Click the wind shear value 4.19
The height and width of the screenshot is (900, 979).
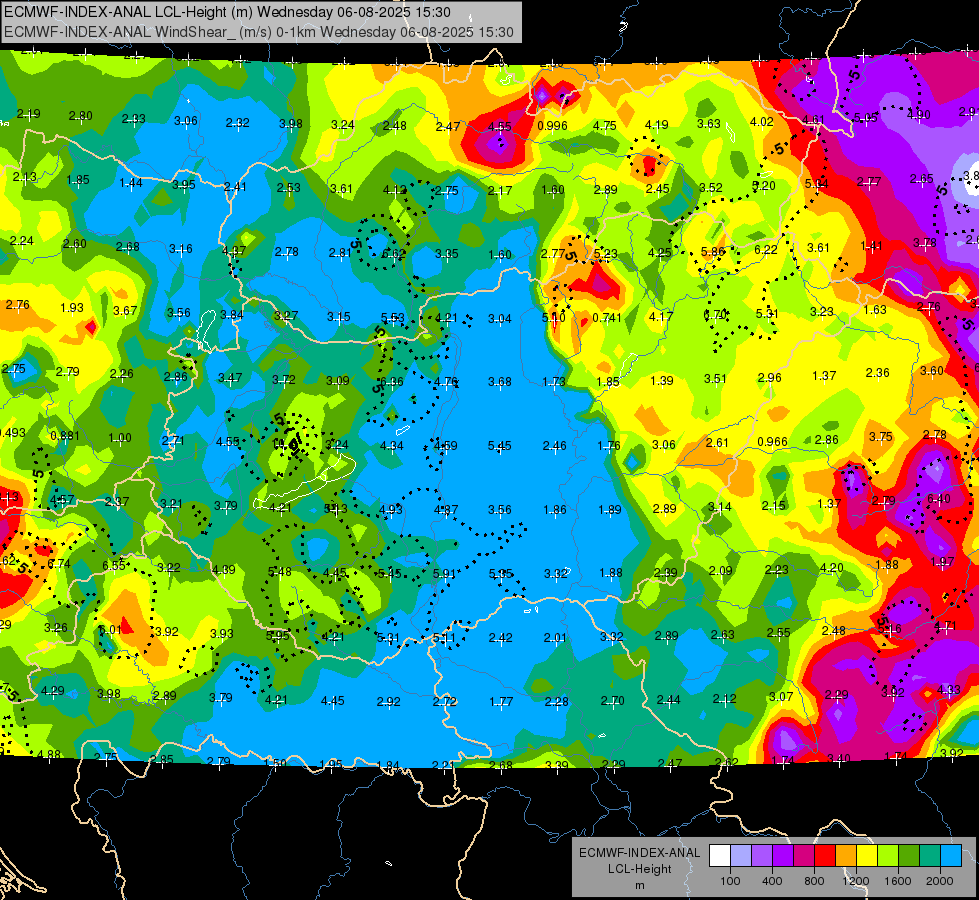(x=657, y=124)
